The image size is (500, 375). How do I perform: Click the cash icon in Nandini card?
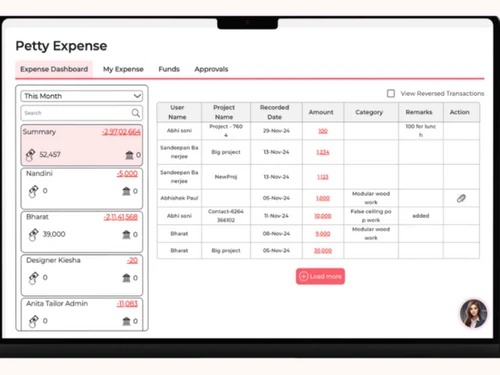coord(33,191)
